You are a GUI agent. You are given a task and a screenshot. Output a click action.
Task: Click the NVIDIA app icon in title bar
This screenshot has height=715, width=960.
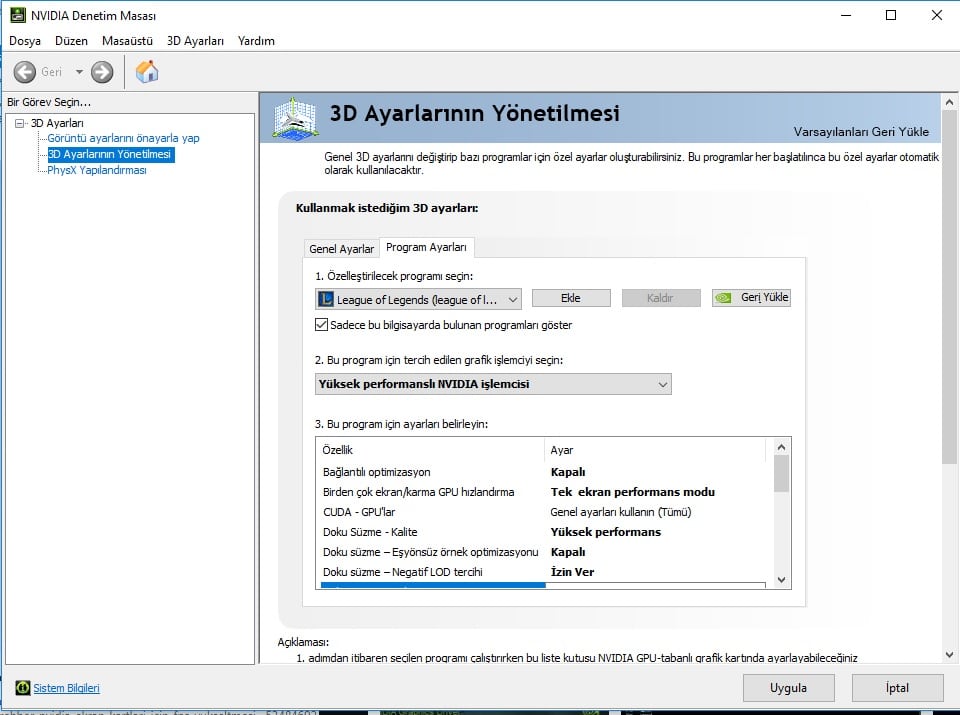click(18, 15)
